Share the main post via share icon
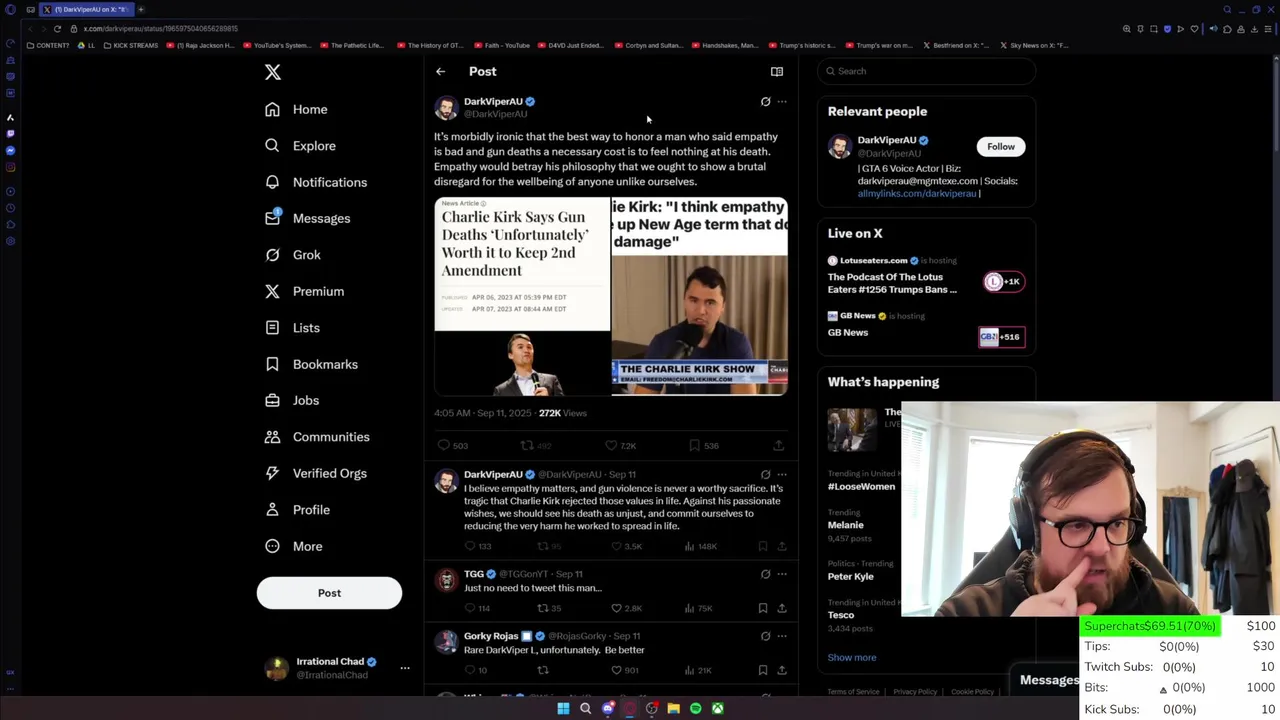Viewport: 1280px width, 720px height. [x=778, y=445]
